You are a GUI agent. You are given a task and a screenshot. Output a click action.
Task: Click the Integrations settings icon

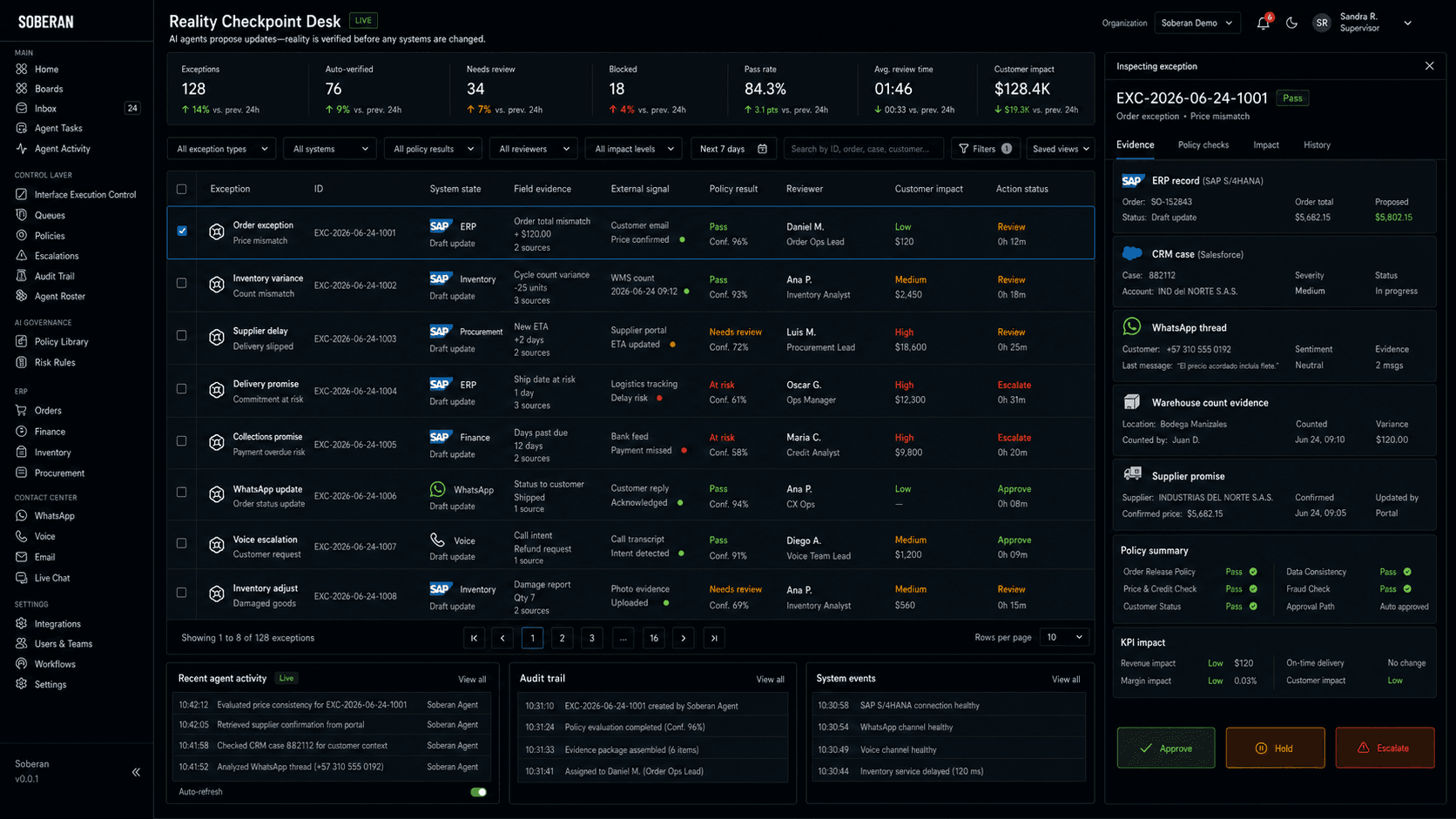point(22,623)
